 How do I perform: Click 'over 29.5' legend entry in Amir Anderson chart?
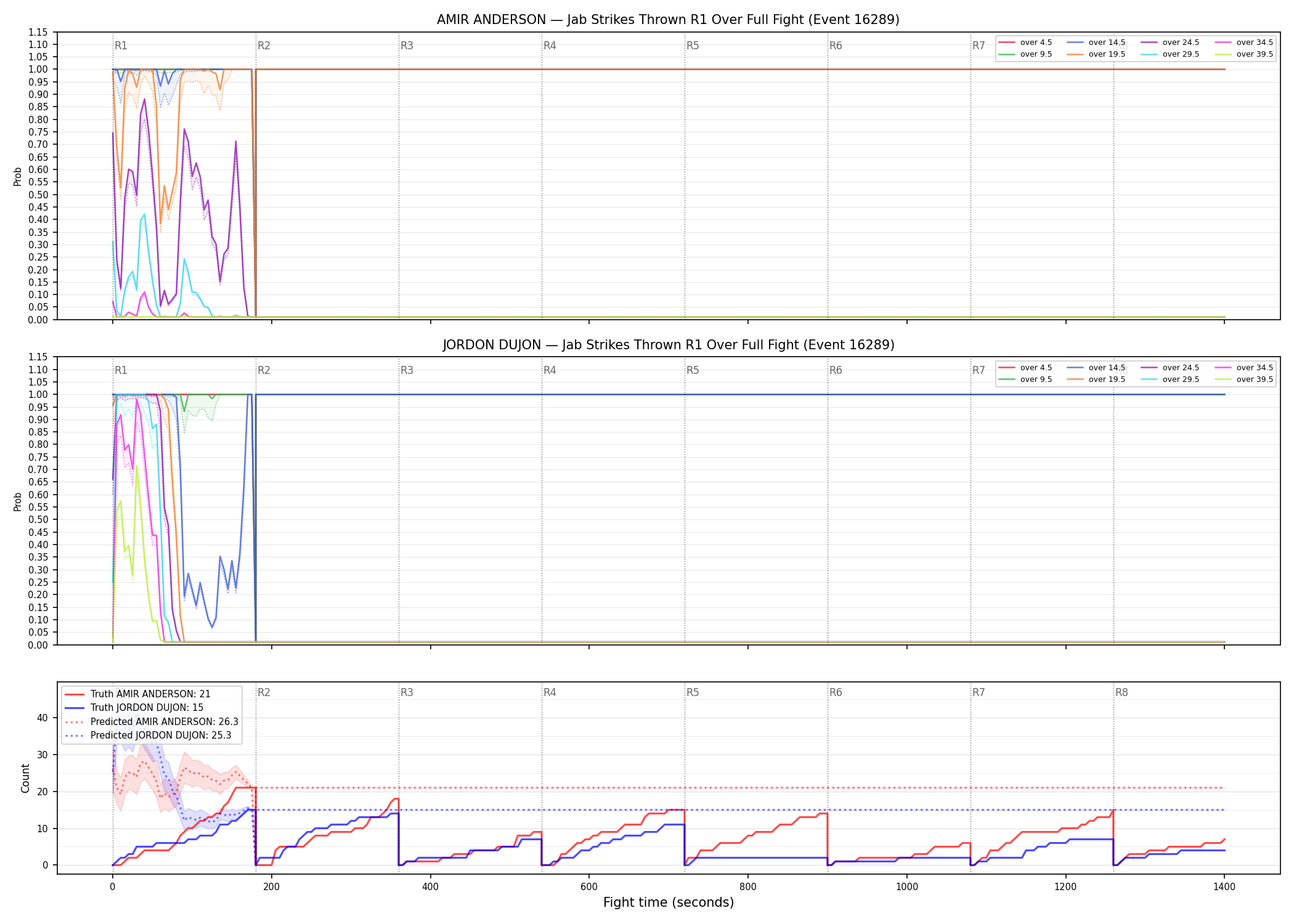point(1170,54)
